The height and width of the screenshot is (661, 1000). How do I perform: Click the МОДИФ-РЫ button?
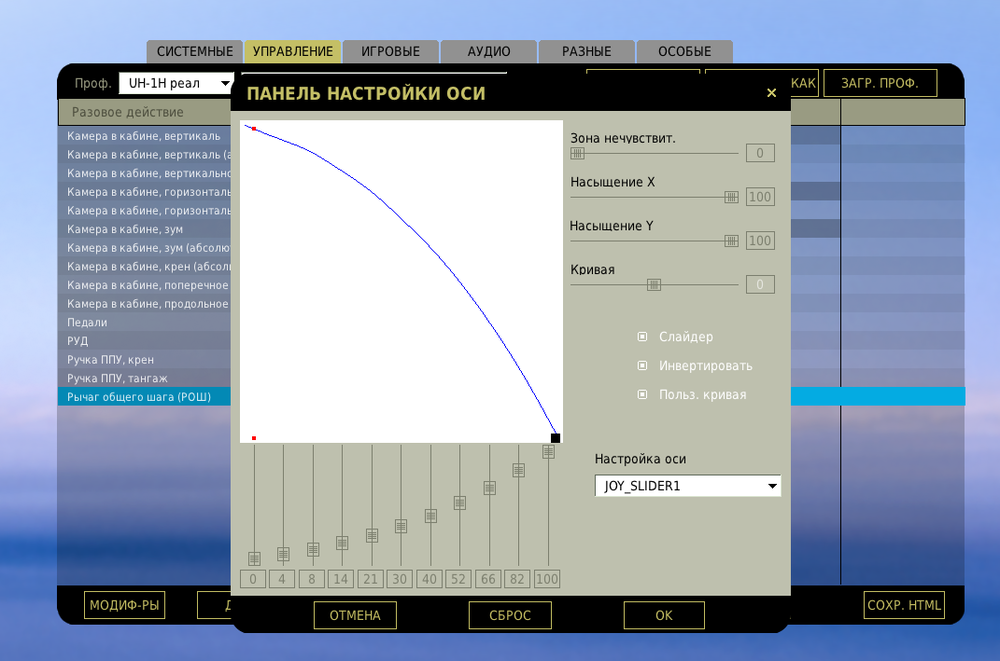124,605
